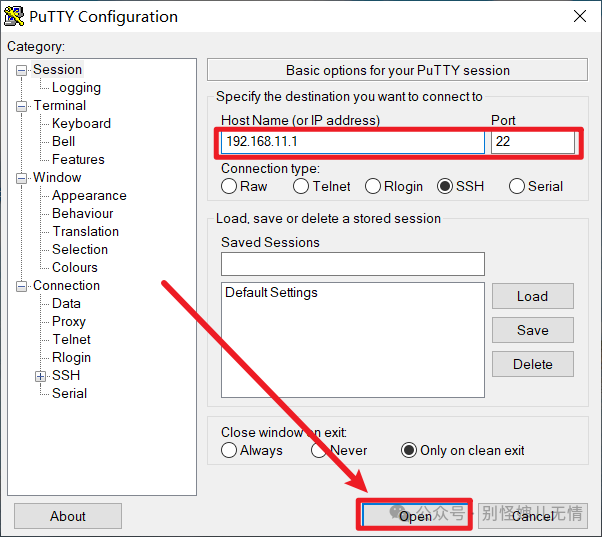Image resolution: width=602 pixels, height=537 pixels.
Task: Select the Serial connection type
Action: [517, 186]
